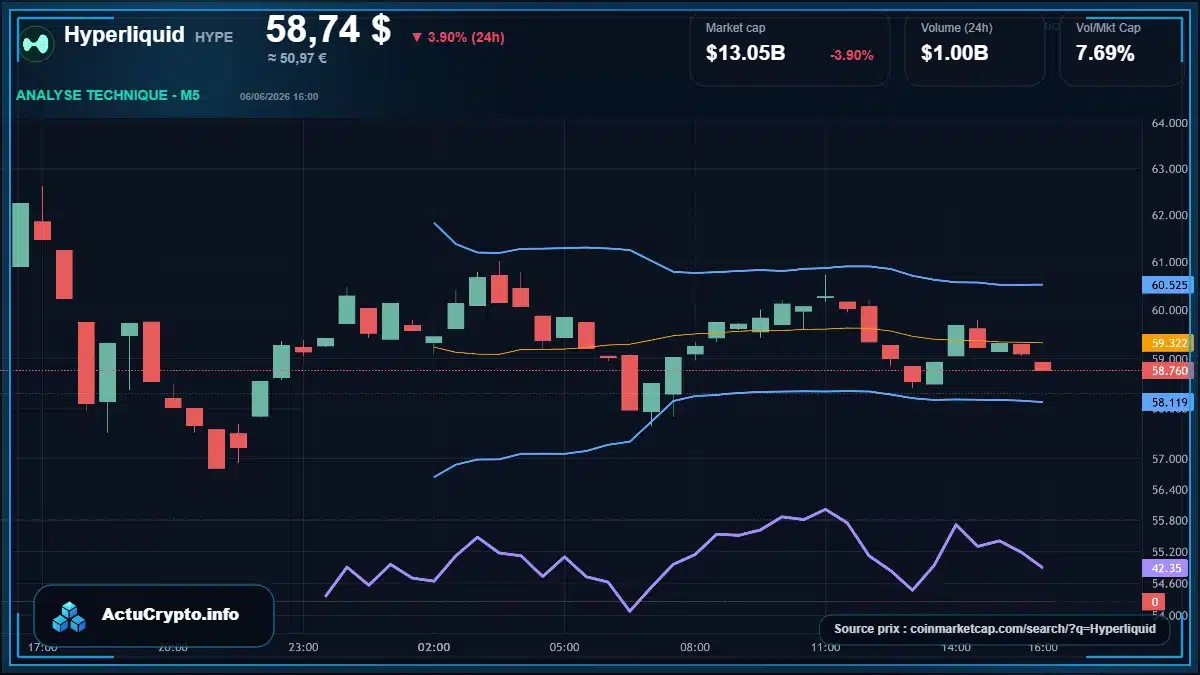The width and height of the screenshot is (1200, 675).
Task: Open the coinmarketcap.com source link
Action: [x=994, y=629]
